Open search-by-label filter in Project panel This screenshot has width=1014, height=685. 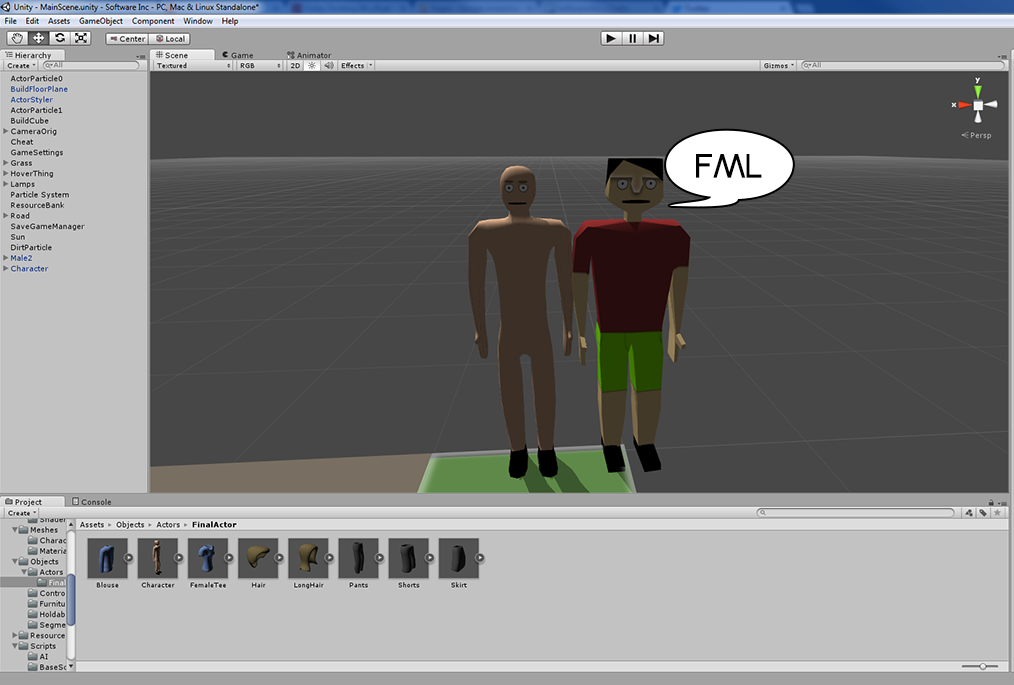click(983, 513)
